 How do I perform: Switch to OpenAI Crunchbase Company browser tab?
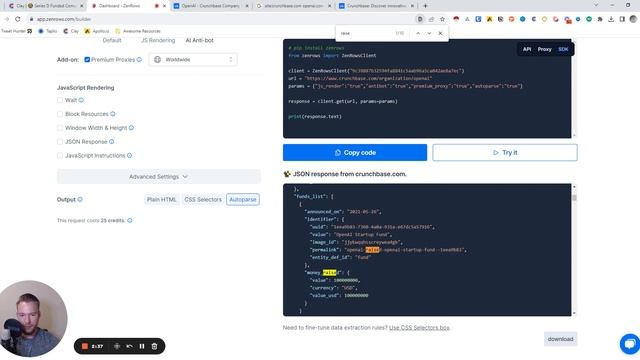coord(210,6)
